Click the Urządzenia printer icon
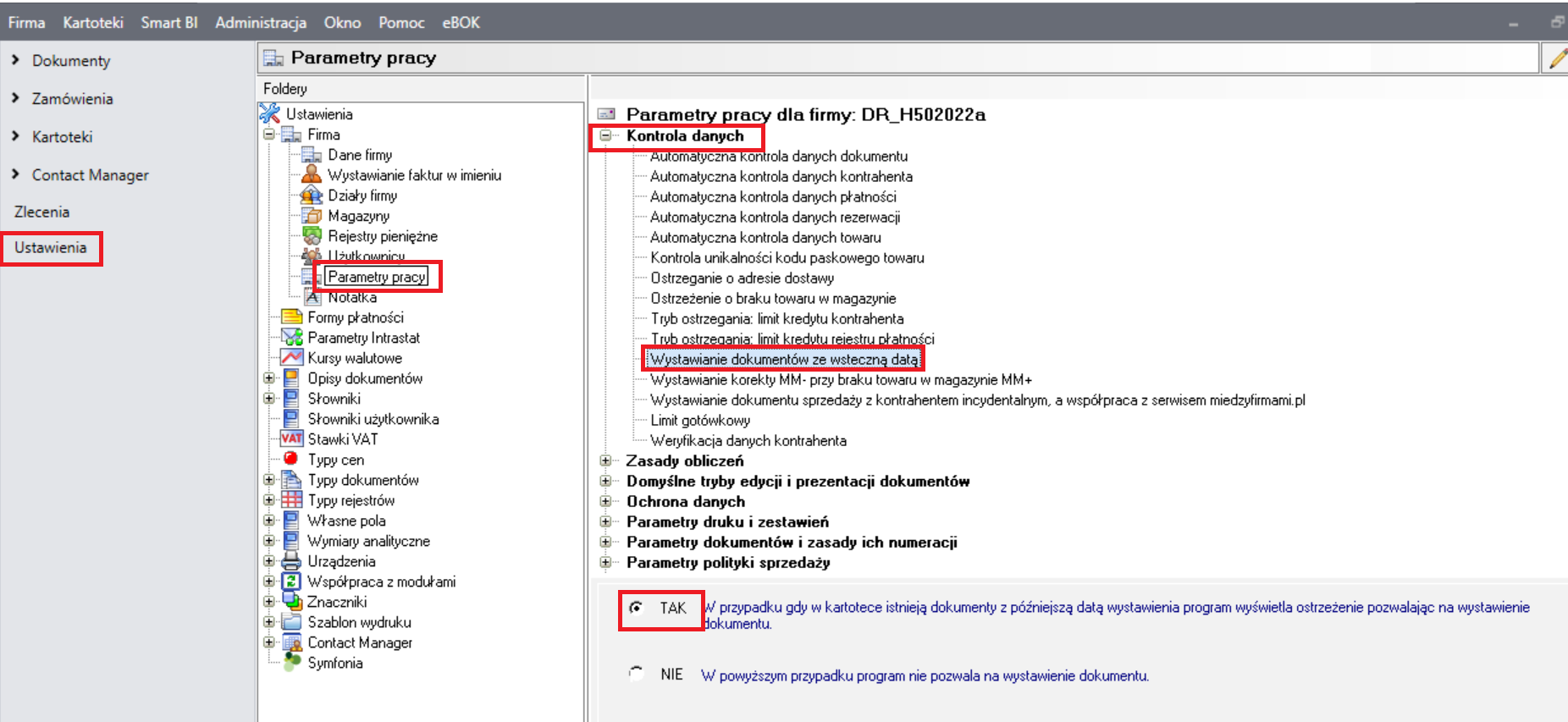The width and height of the screenshot is (1568, 722). [291, 561]
